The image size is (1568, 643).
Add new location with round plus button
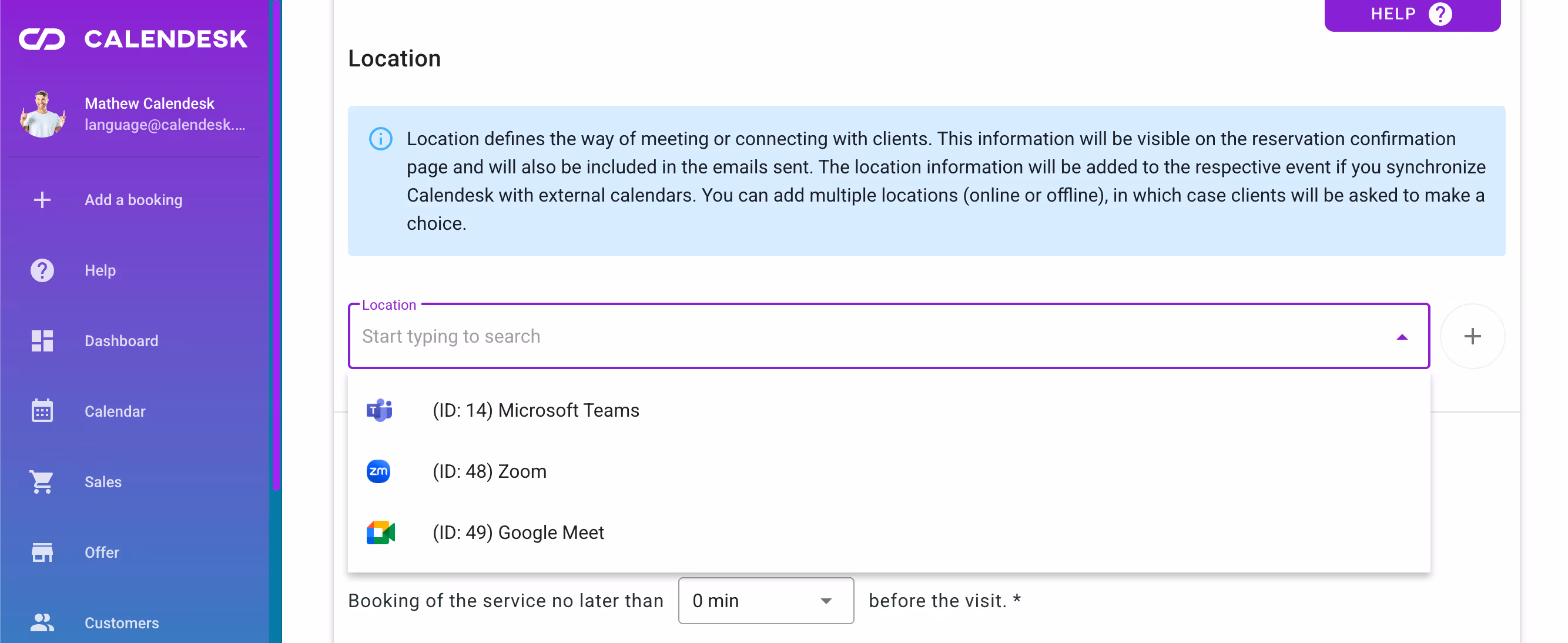pyautogui.click(x=1472, y=337)
